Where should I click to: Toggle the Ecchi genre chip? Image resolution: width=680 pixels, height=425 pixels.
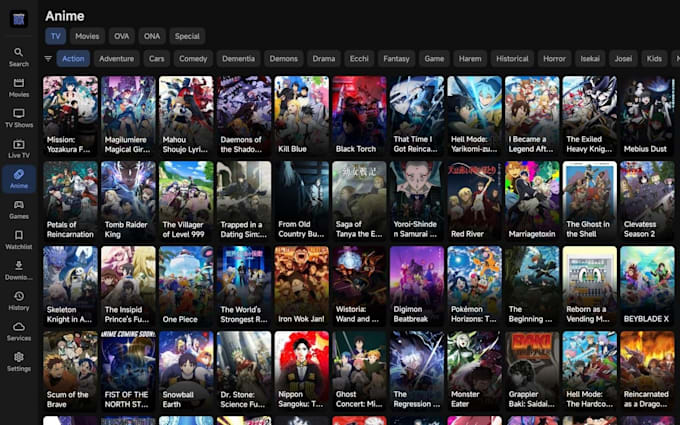(x=359, y=59)
